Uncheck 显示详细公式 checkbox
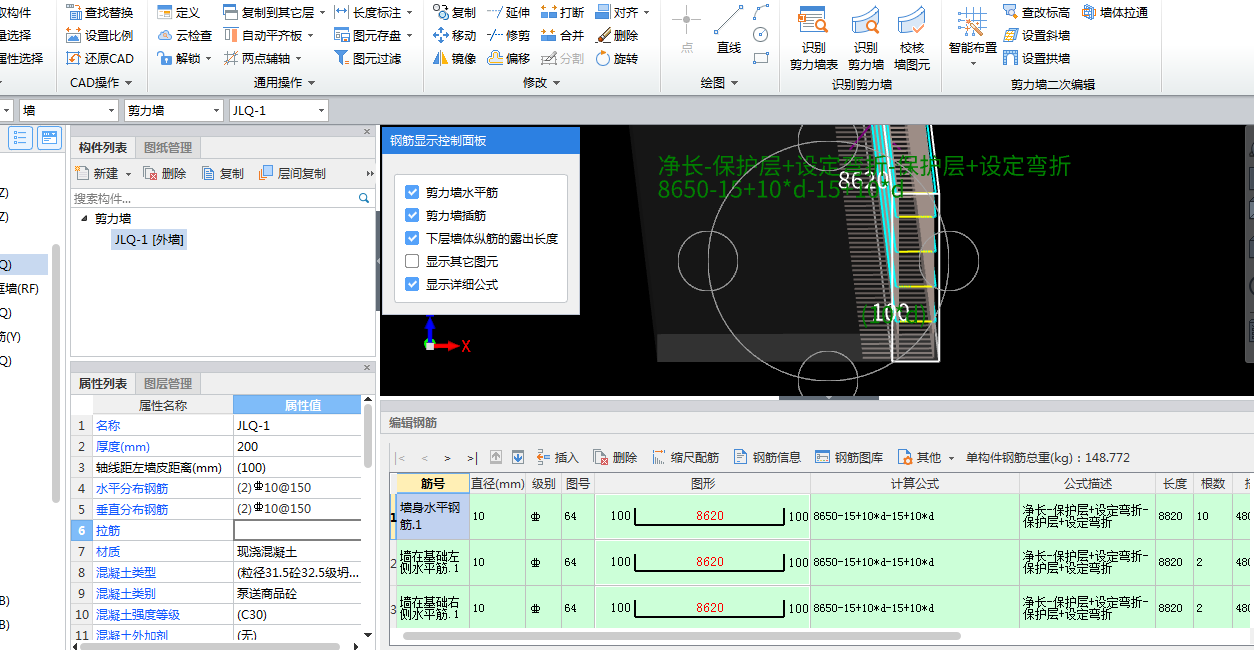Image resolution: width=1254 pixels, height=650 pixels. (x=412, y=284)
